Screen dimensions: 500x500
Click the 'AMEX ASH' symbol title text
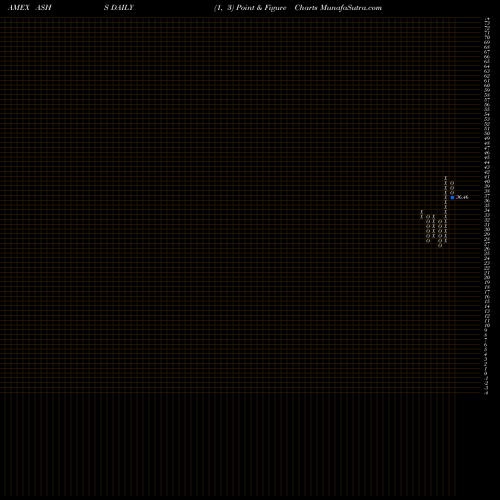[30, 8]
